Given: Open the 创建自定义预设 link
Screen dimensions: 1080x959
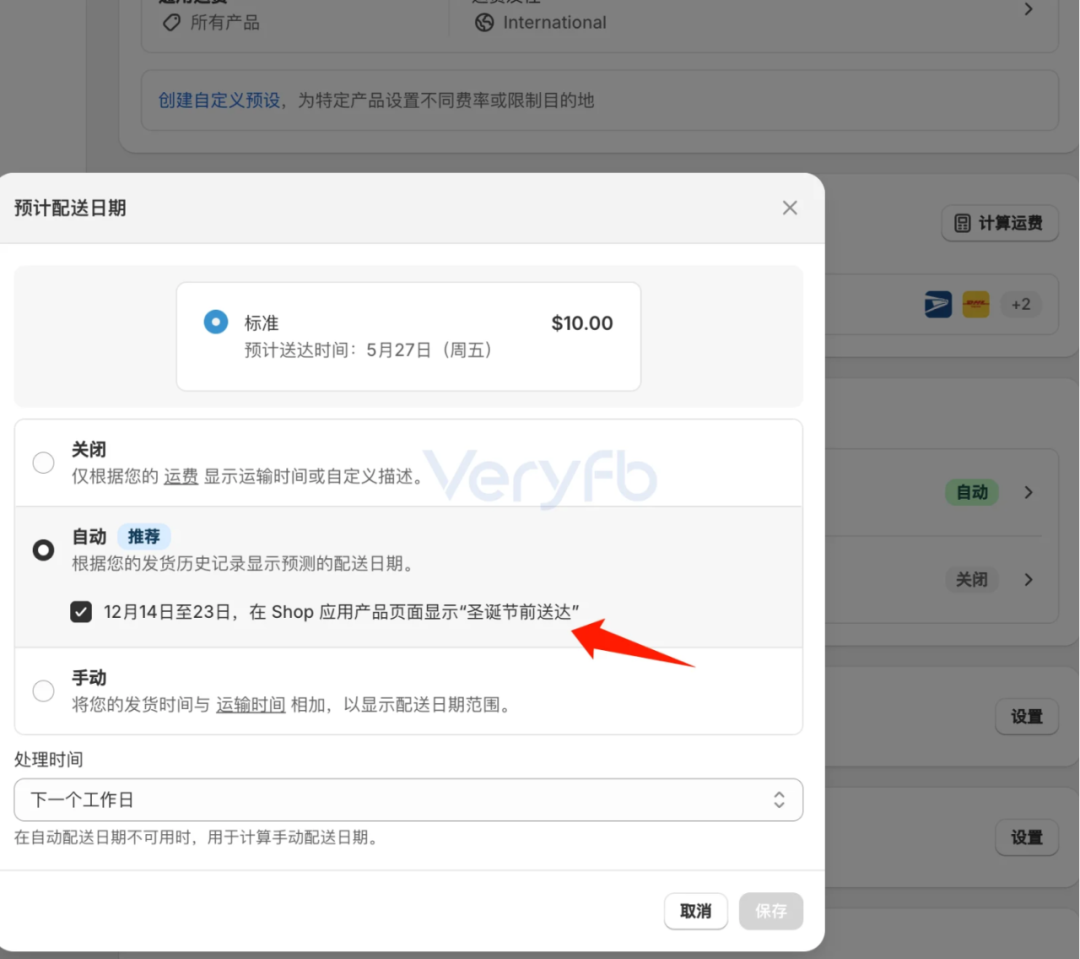Looking at the screenshot, I should 219,100.
